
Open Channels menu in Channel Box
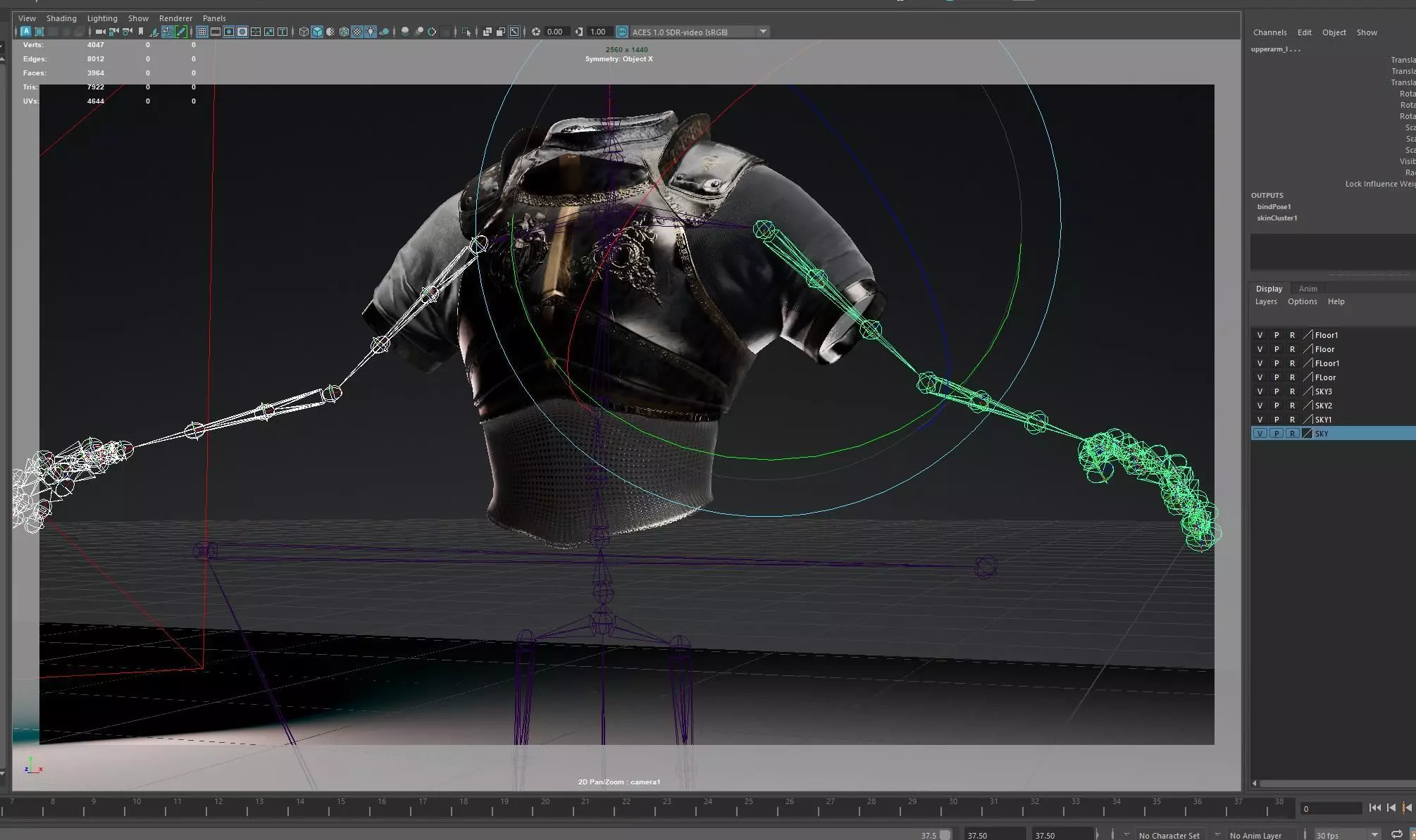click(x=1269, y=32)
